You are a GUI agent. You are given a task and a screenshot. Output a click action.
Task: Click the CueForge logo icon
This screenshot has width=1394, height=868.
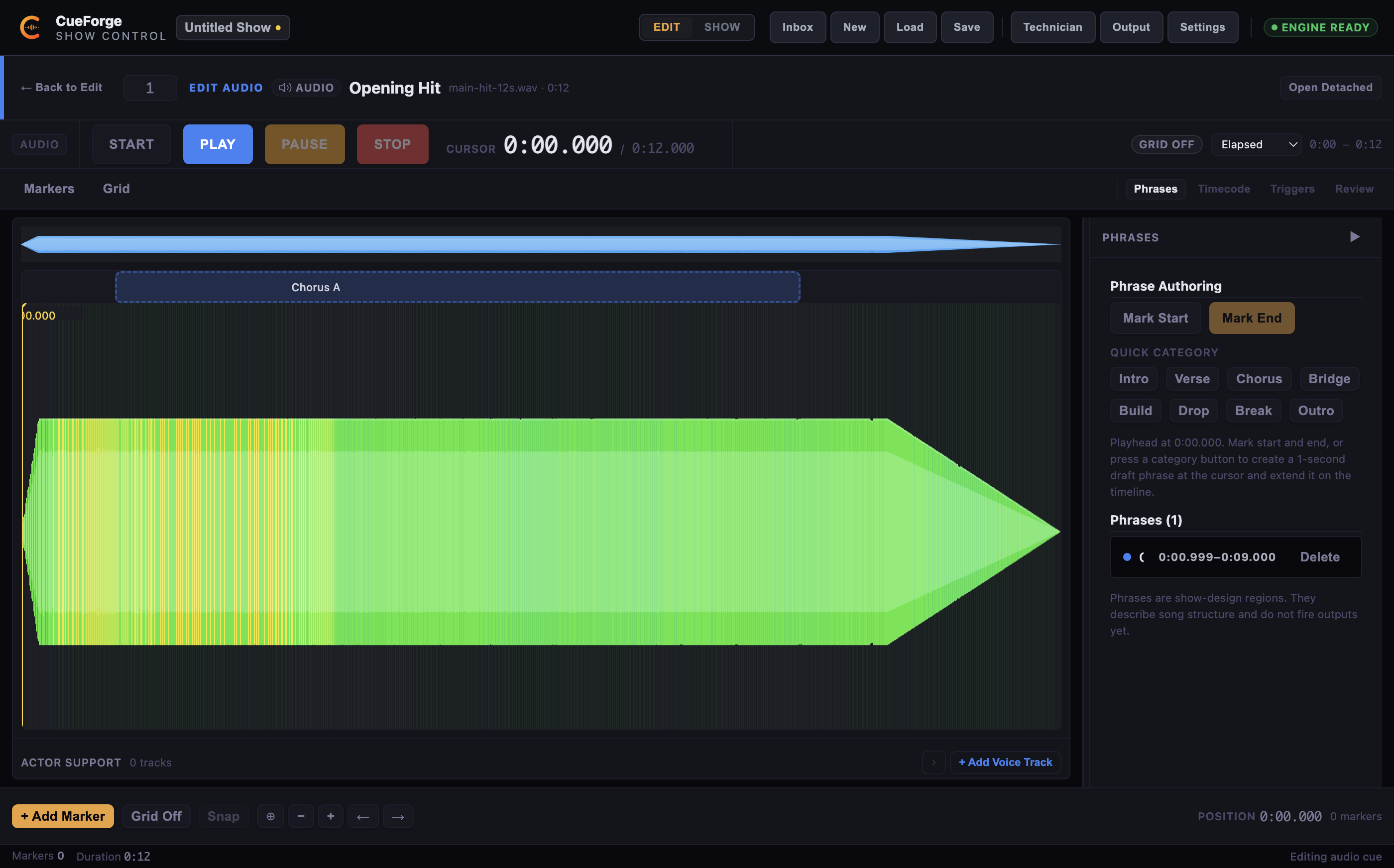click(30, 27)
